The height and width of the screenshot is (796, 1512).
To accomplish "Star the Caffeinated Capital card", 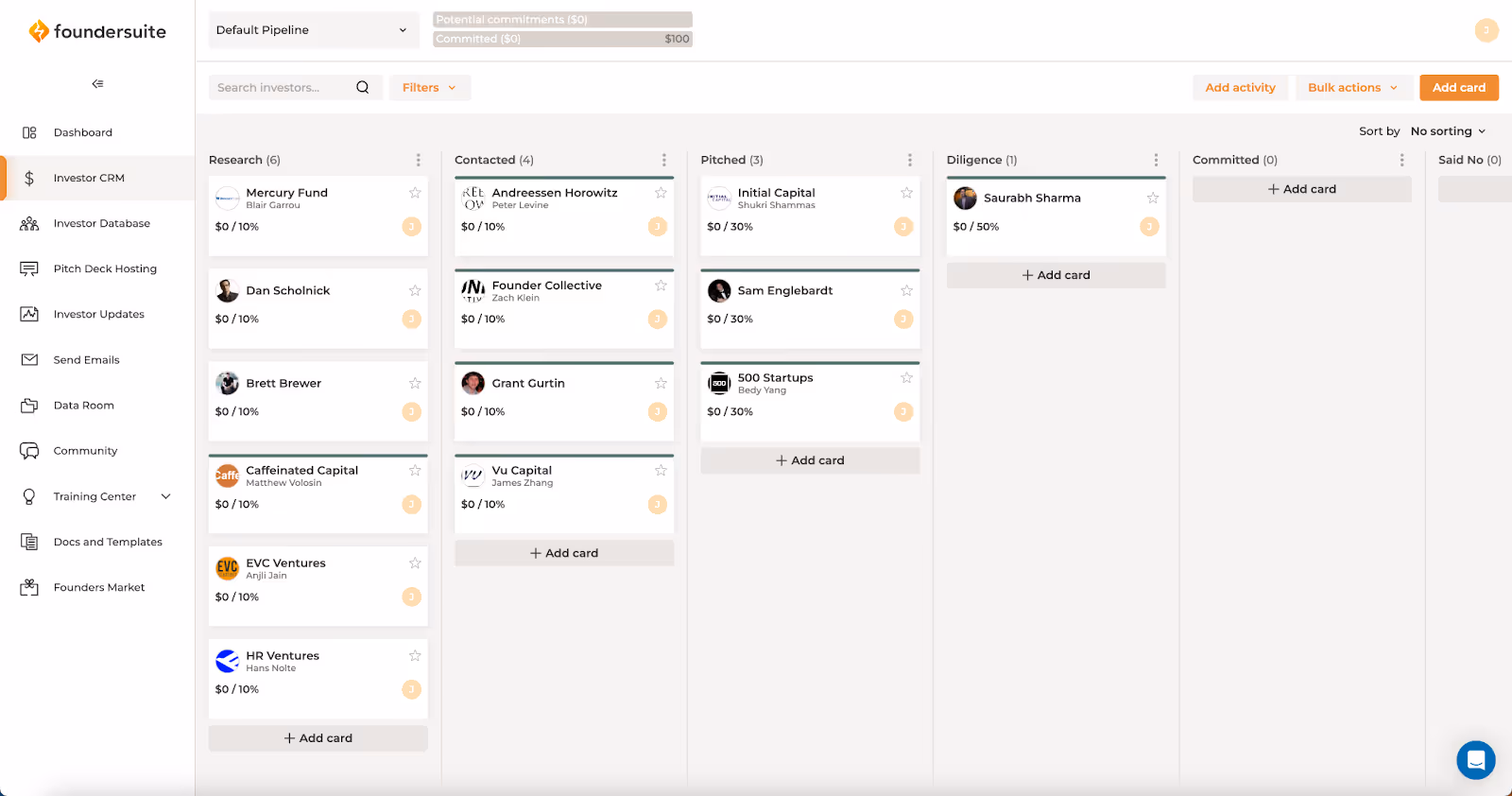I will click(415, 470).
